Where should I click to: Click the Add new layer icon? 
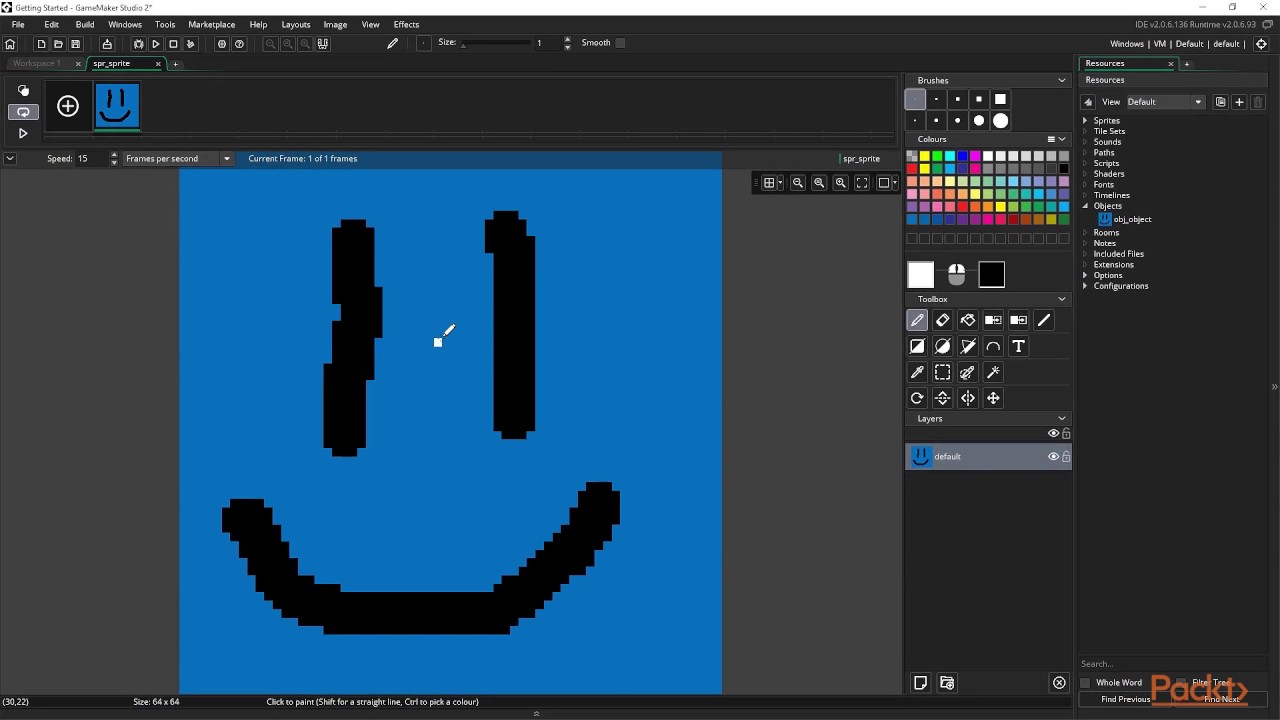[x=921, y=683]
